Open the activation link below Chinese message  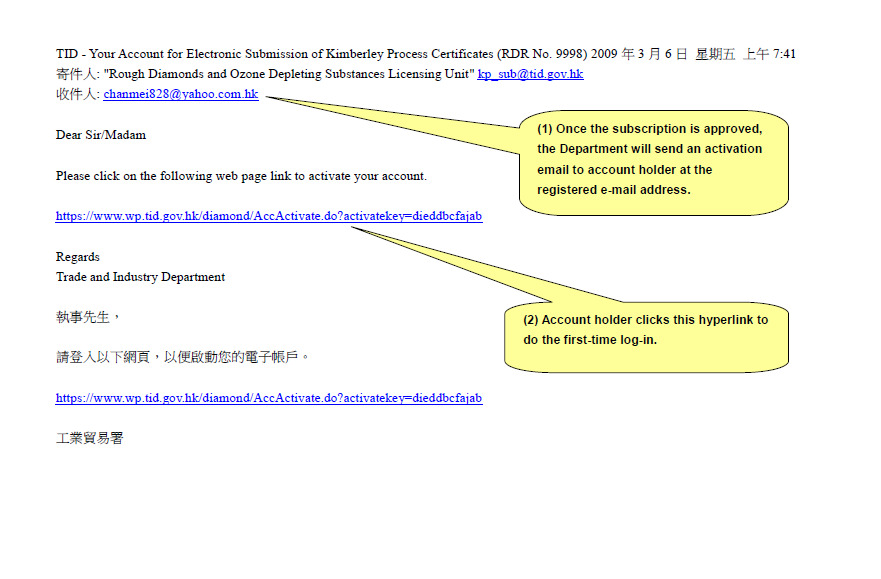269,398
